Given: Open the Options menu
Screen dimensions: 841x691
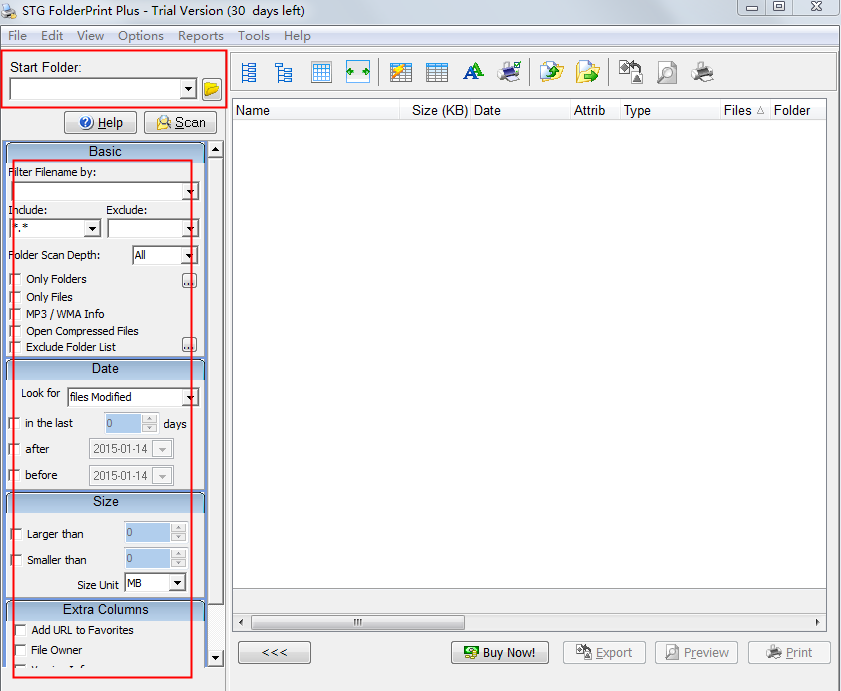Looking at the screenshot, I should tap(141, 36).
